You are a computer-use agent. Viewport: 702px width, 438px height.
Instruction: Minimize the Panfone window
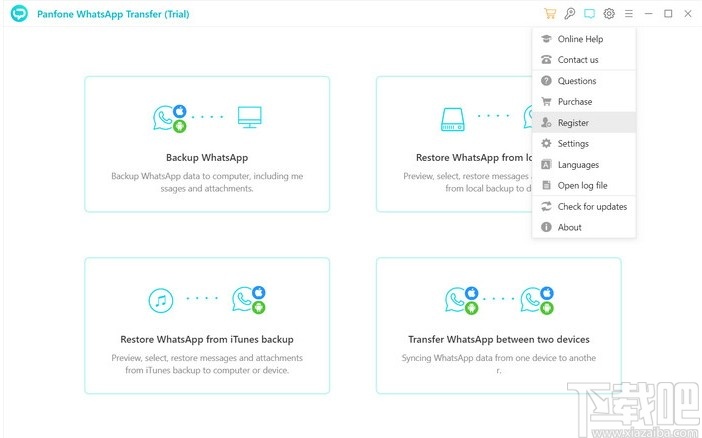coord(648,14)
